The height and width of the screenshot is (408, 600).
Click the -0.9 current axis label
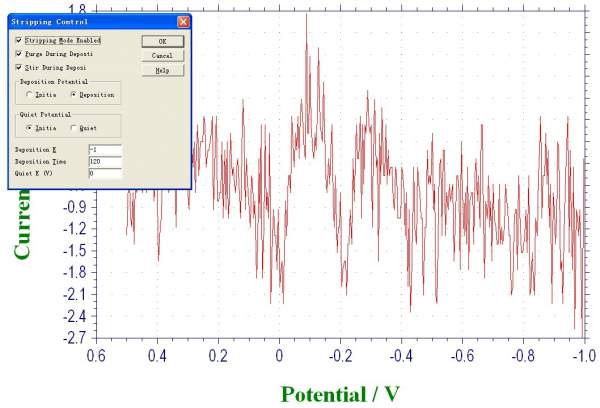tap(75, 207)
